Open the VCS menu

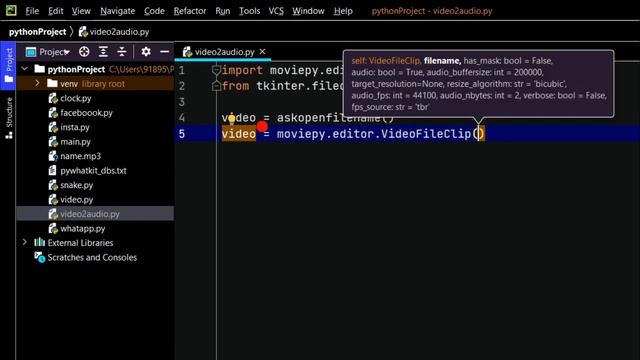coord(276,11)
